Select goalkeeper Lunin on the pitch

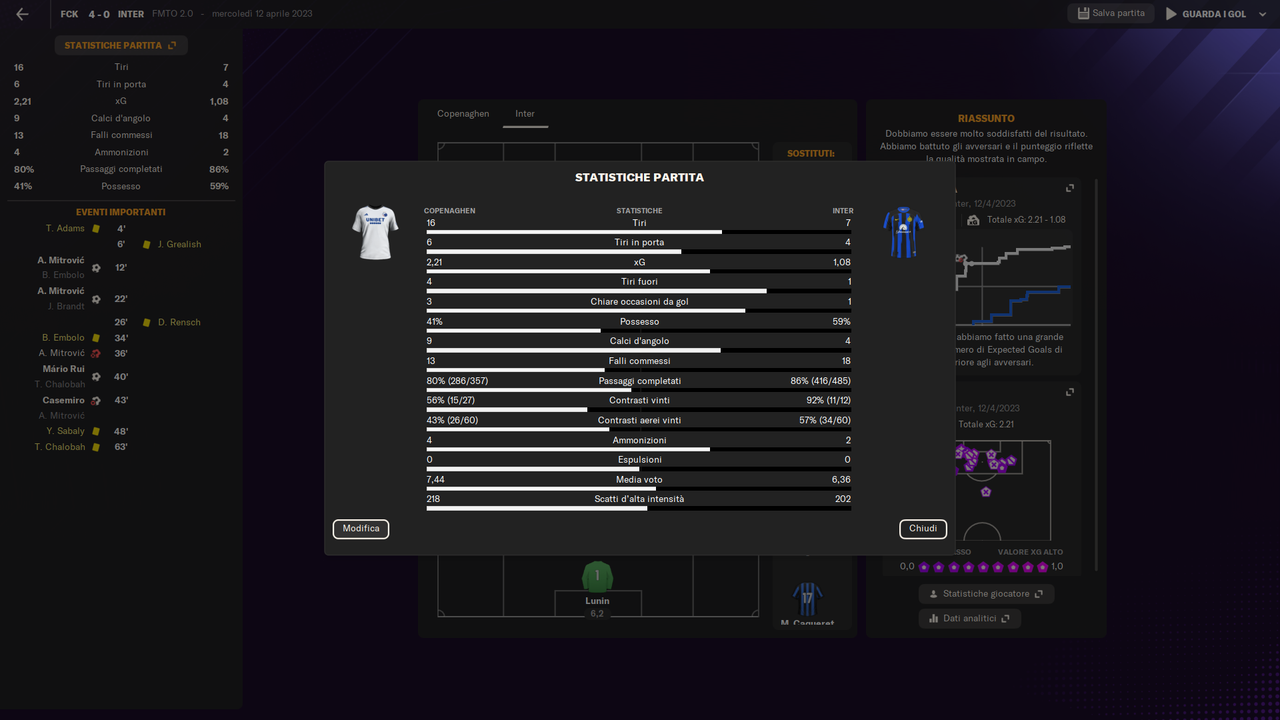click(596, 578)
